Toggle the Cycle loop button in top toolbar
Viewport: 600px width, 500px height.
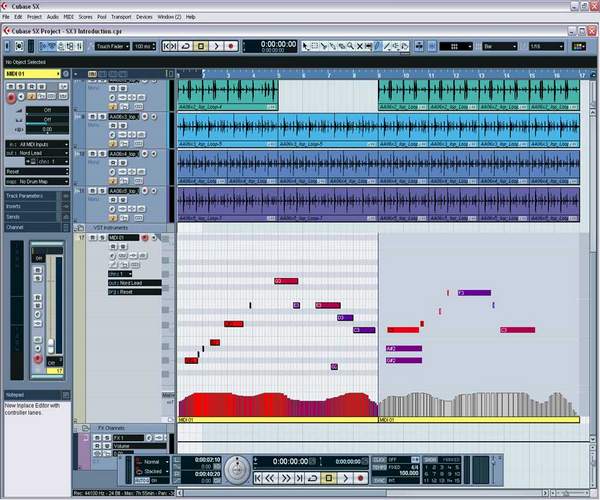185,46
